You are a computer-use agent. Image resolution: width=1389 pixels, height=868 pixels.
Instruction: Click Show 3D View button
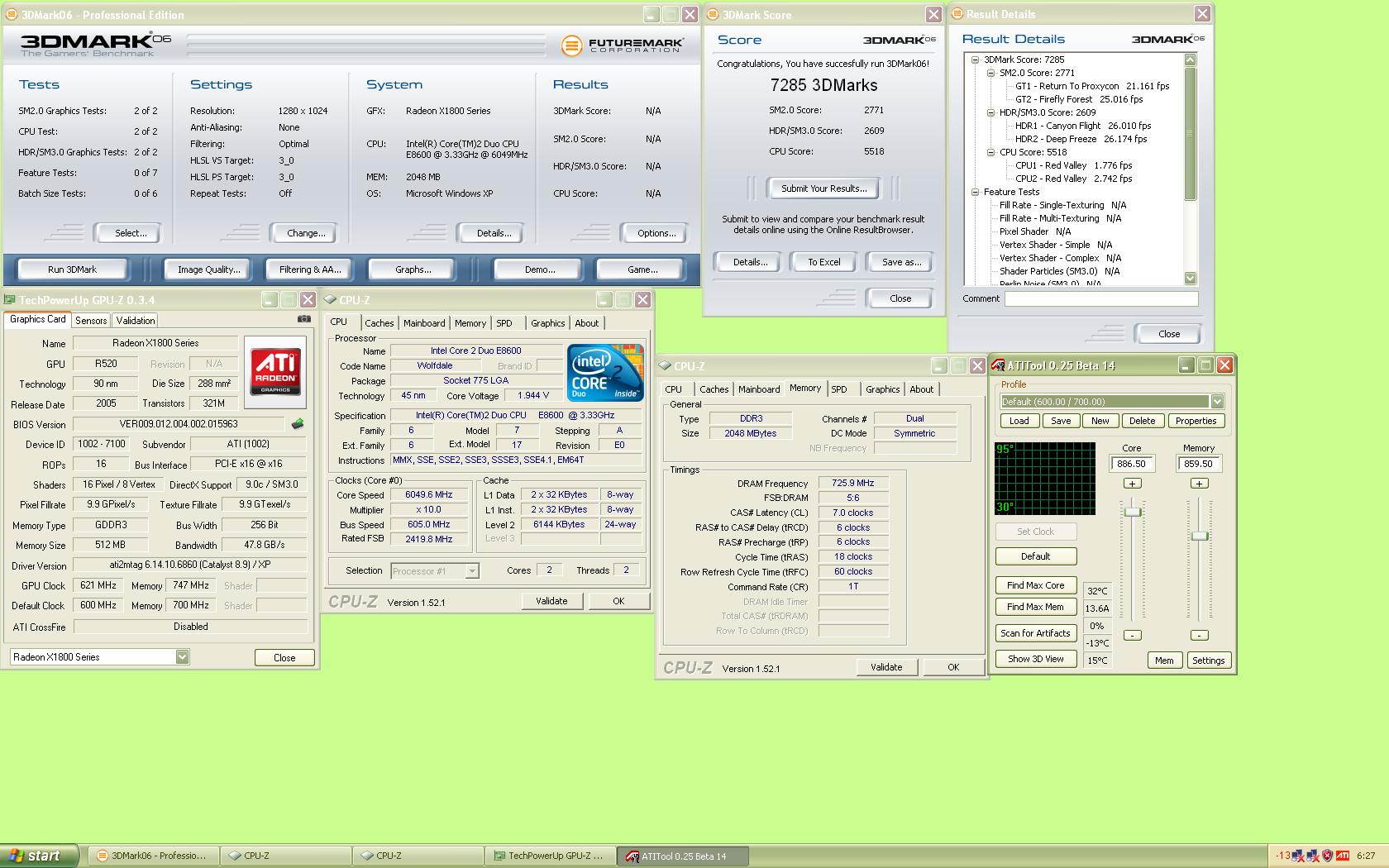(x=1036, y=659)
